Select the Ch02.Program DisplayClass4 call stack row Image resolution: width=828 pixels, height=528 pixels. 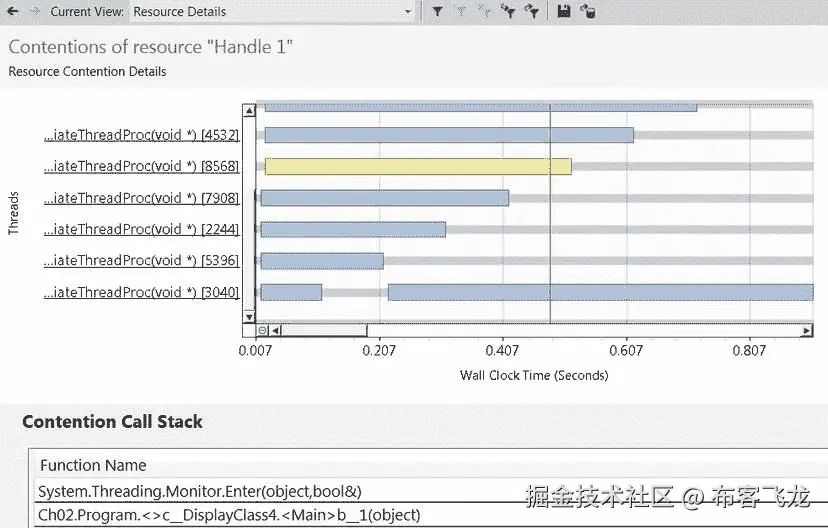click(x=431, y=515)
